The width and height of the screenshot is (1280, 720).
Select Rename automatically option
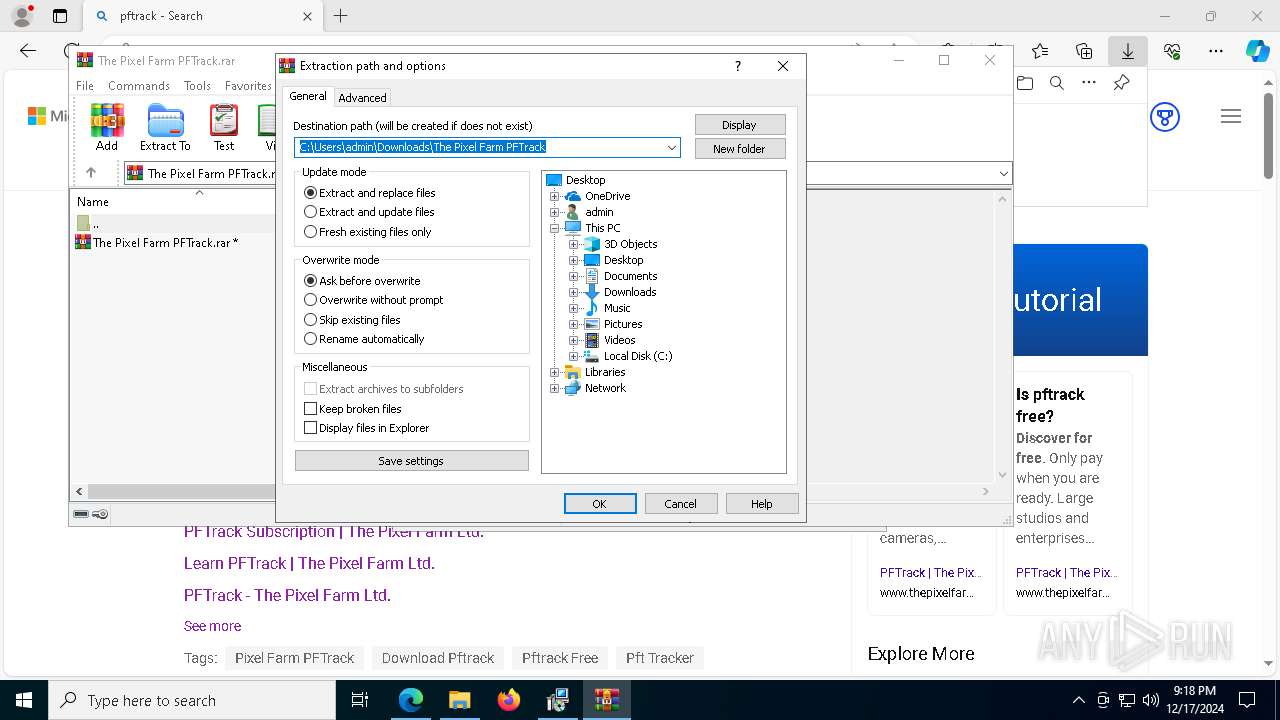[x=364, y=339]
